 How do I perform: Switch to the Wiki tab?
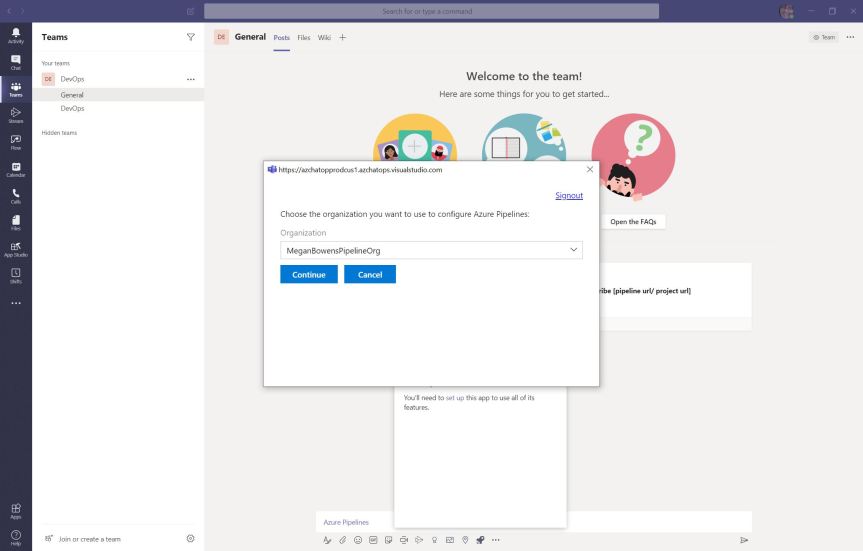(324, 37)
